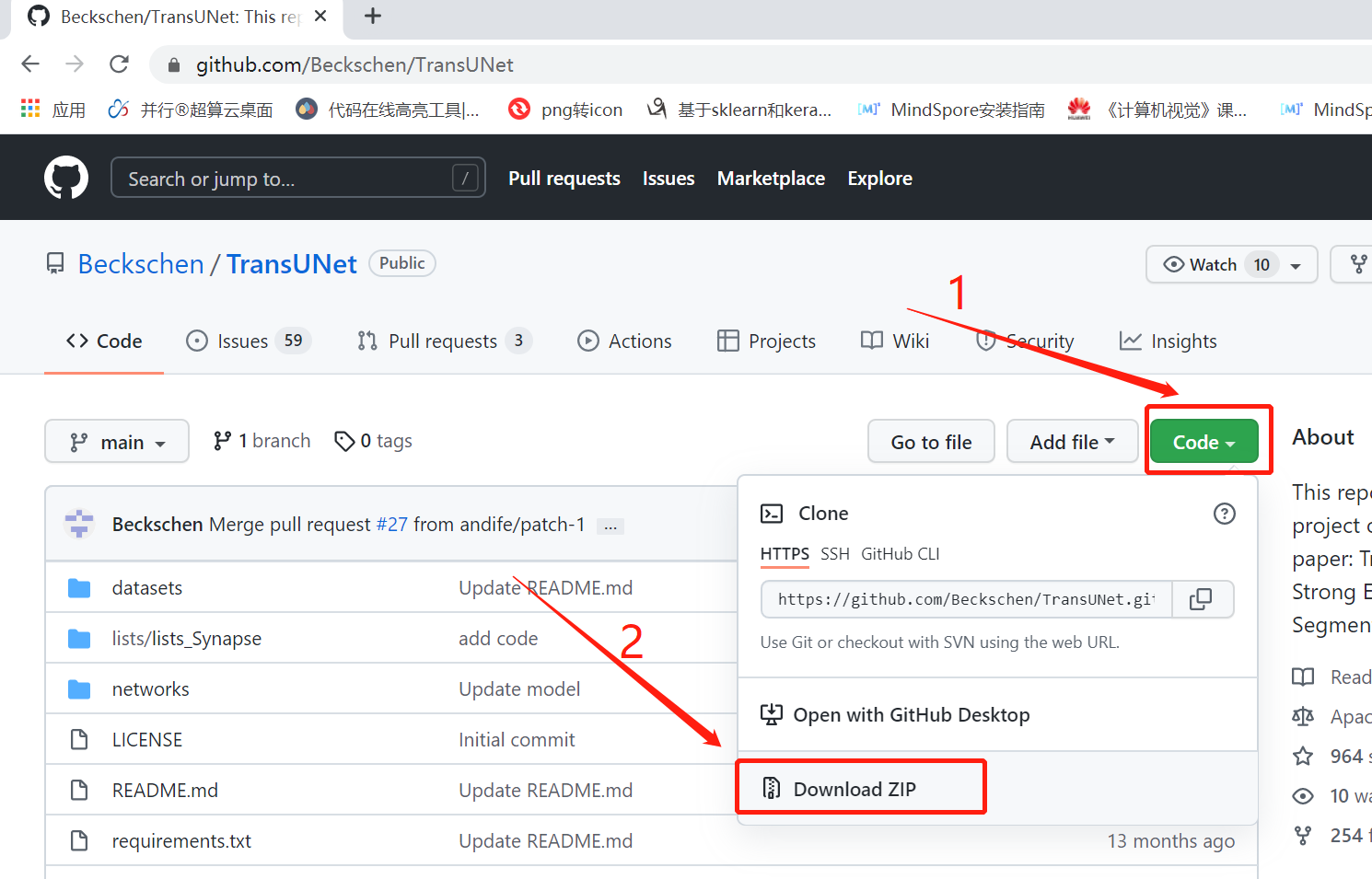Click the Apache license scale icon

click(1303, 717)
